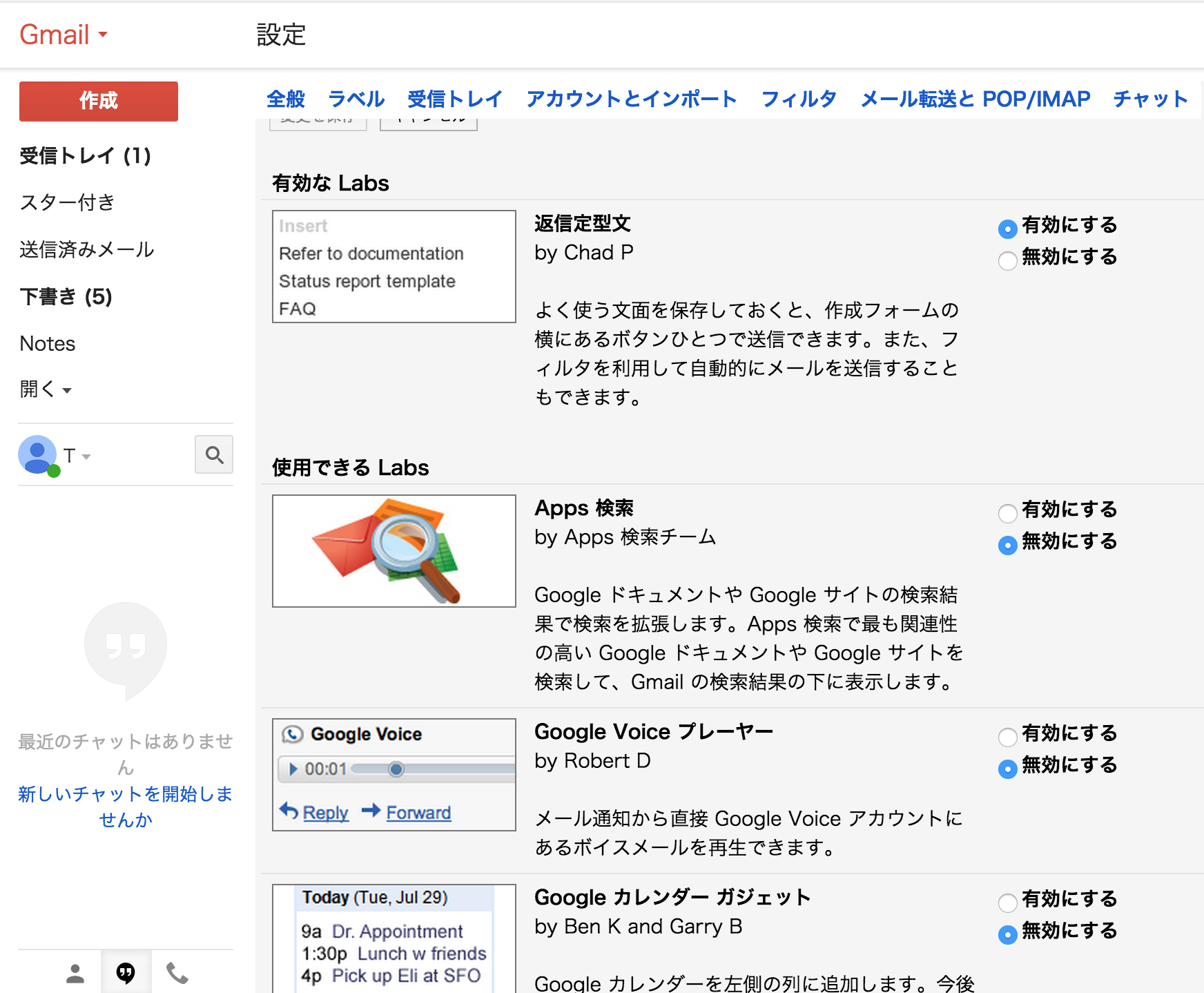Screen dimensions: 1204x993
Task: Click the 使用できる Labs section heading
Action: click(351, 467)
